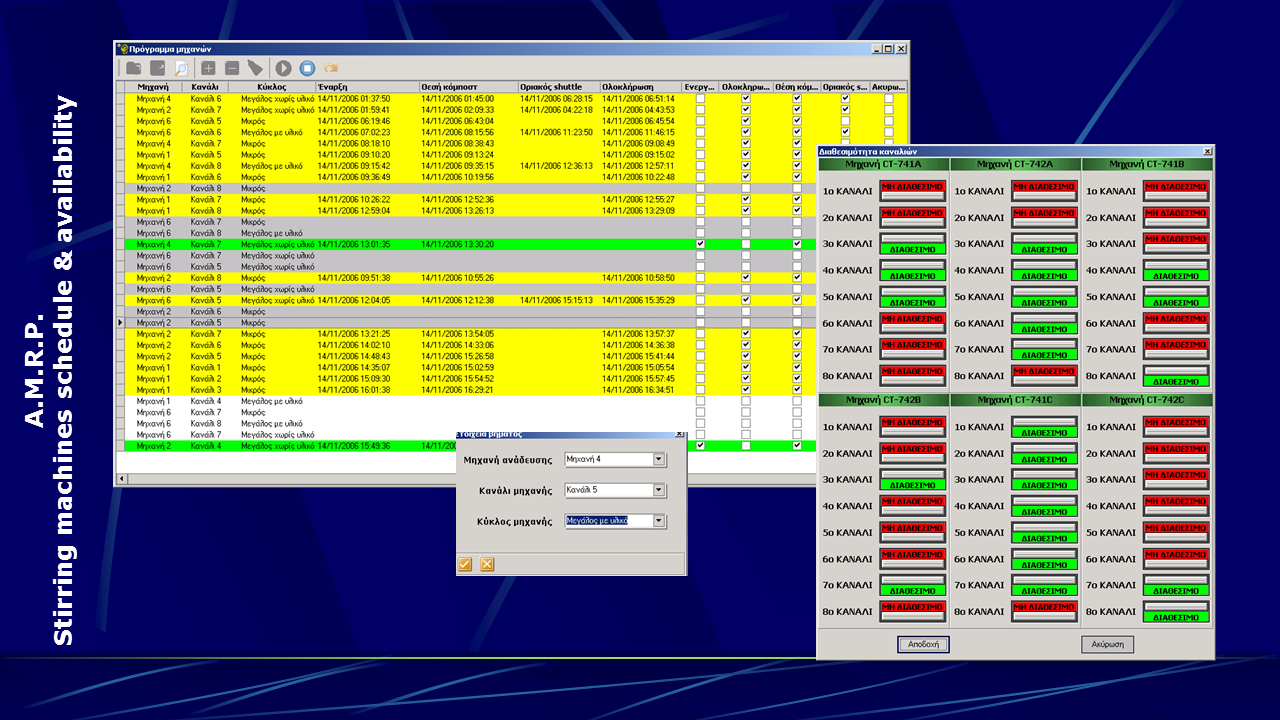The image size is (1280, 720).
Task: Confirm step dialog with orange checkmark icon
Action: tap(465, 564)
